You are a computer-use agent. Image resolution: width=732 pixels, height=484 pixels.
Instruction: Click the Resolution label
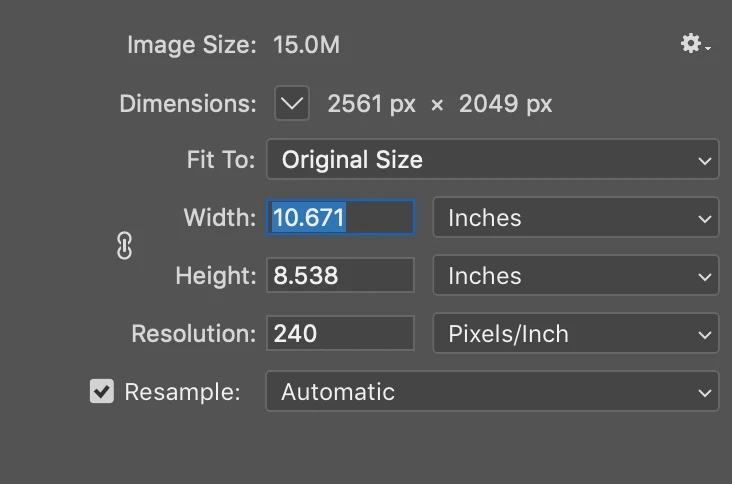pyautogui.click(x=194, y=333)
